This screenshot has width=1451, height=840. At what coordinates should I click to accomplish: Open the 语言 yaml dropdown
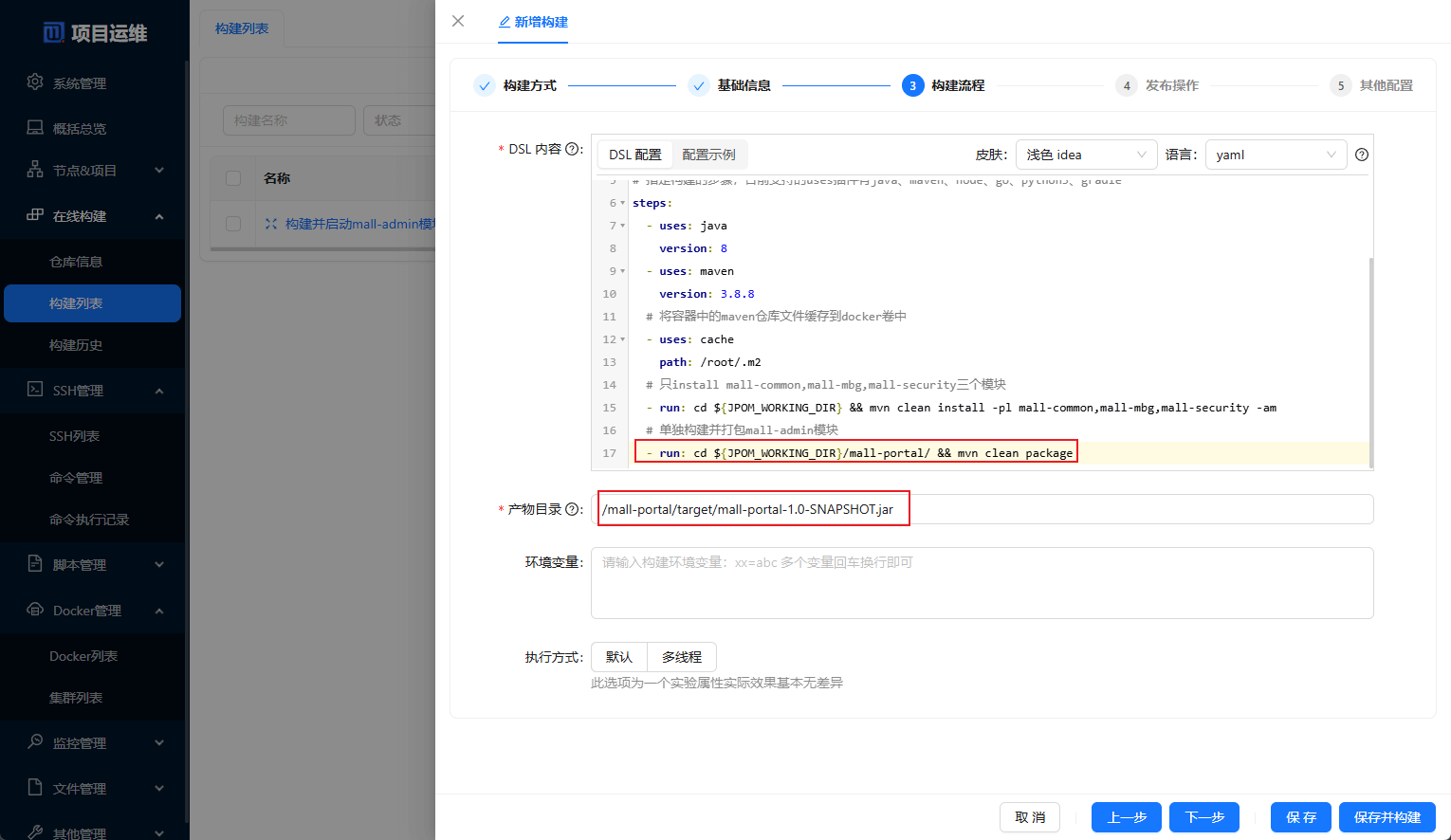(x=1275, y=155)
